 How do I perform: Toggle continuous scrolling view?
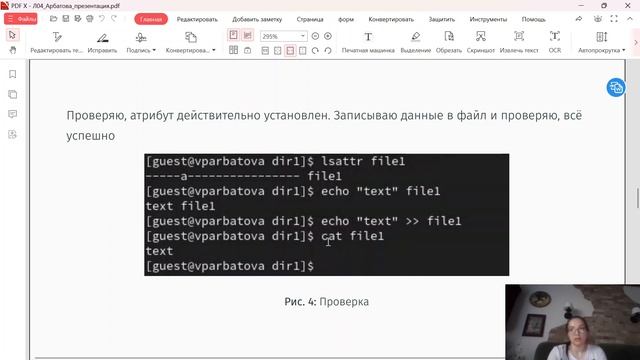(247, 36)
